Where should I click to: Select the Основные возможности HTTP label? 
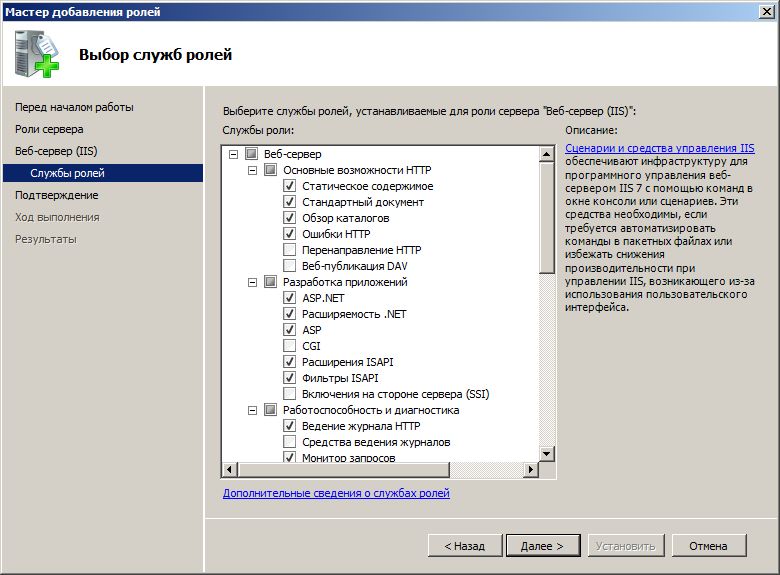tap(357, 170)
